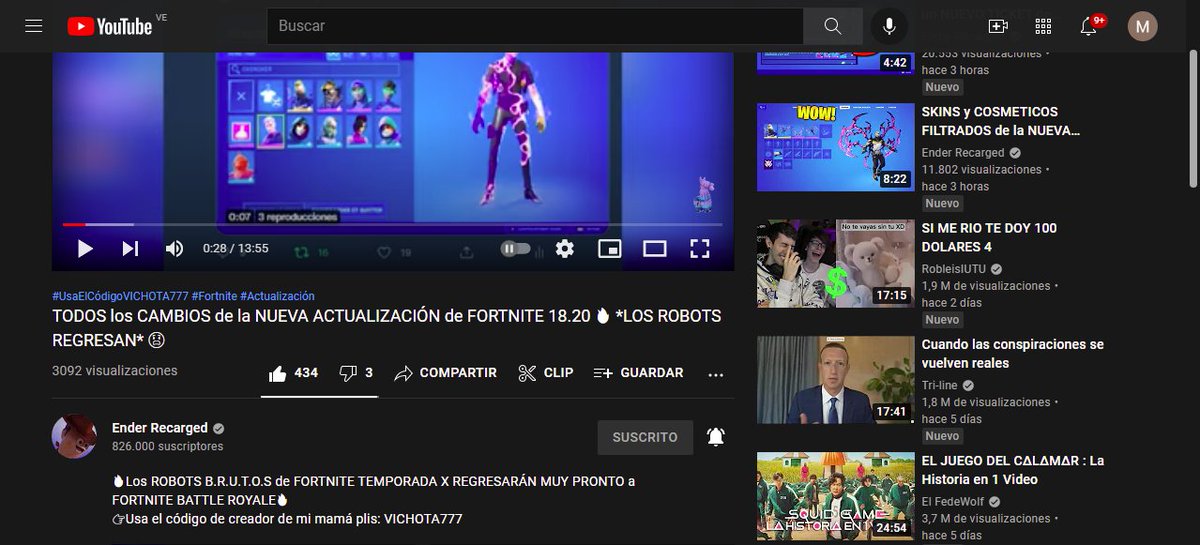Skip to next video
1200x545 pixels.
click(130, 248)
